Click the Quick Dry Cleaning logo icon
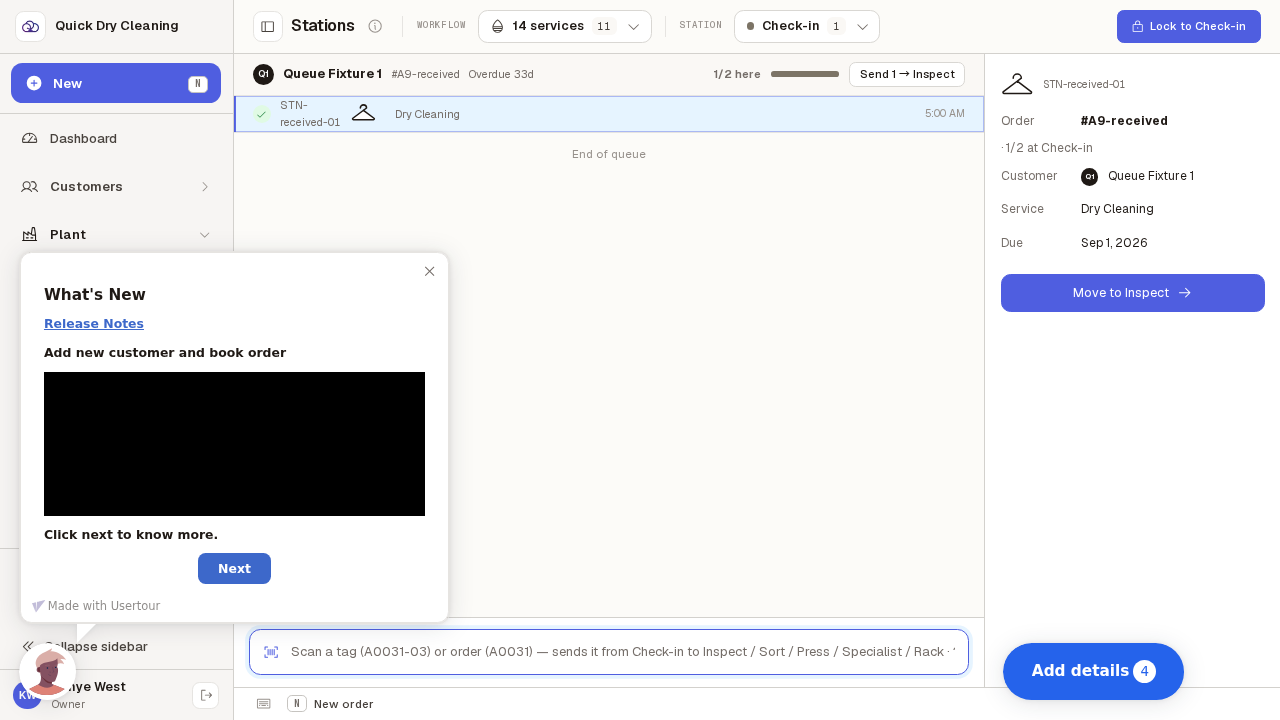Screen dimensions: 1280x720 (x=30, y=26)
